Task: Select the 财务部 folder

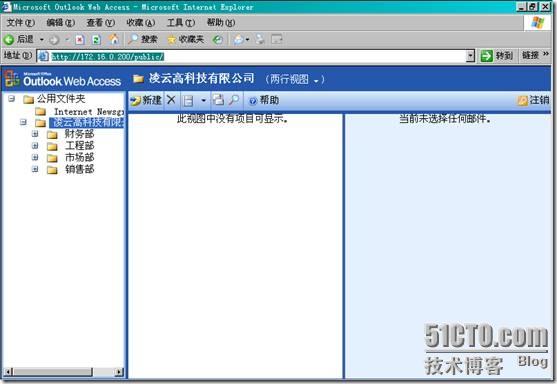Action: [80, 134]
